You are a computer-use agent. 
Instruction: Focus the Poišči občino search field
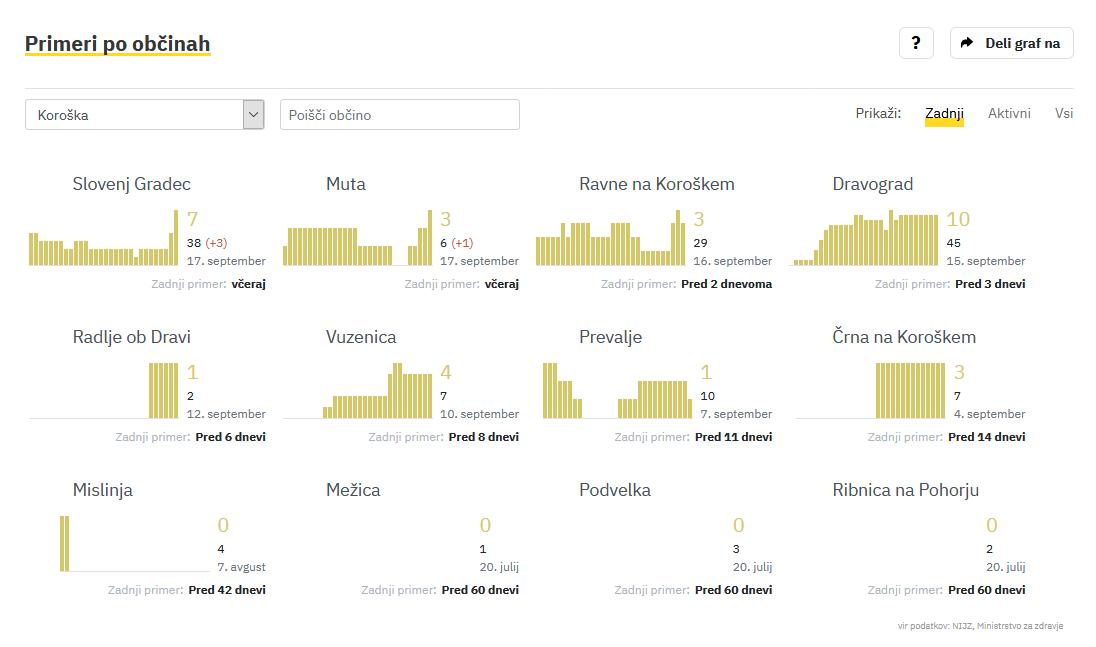(x=399, y=115)
